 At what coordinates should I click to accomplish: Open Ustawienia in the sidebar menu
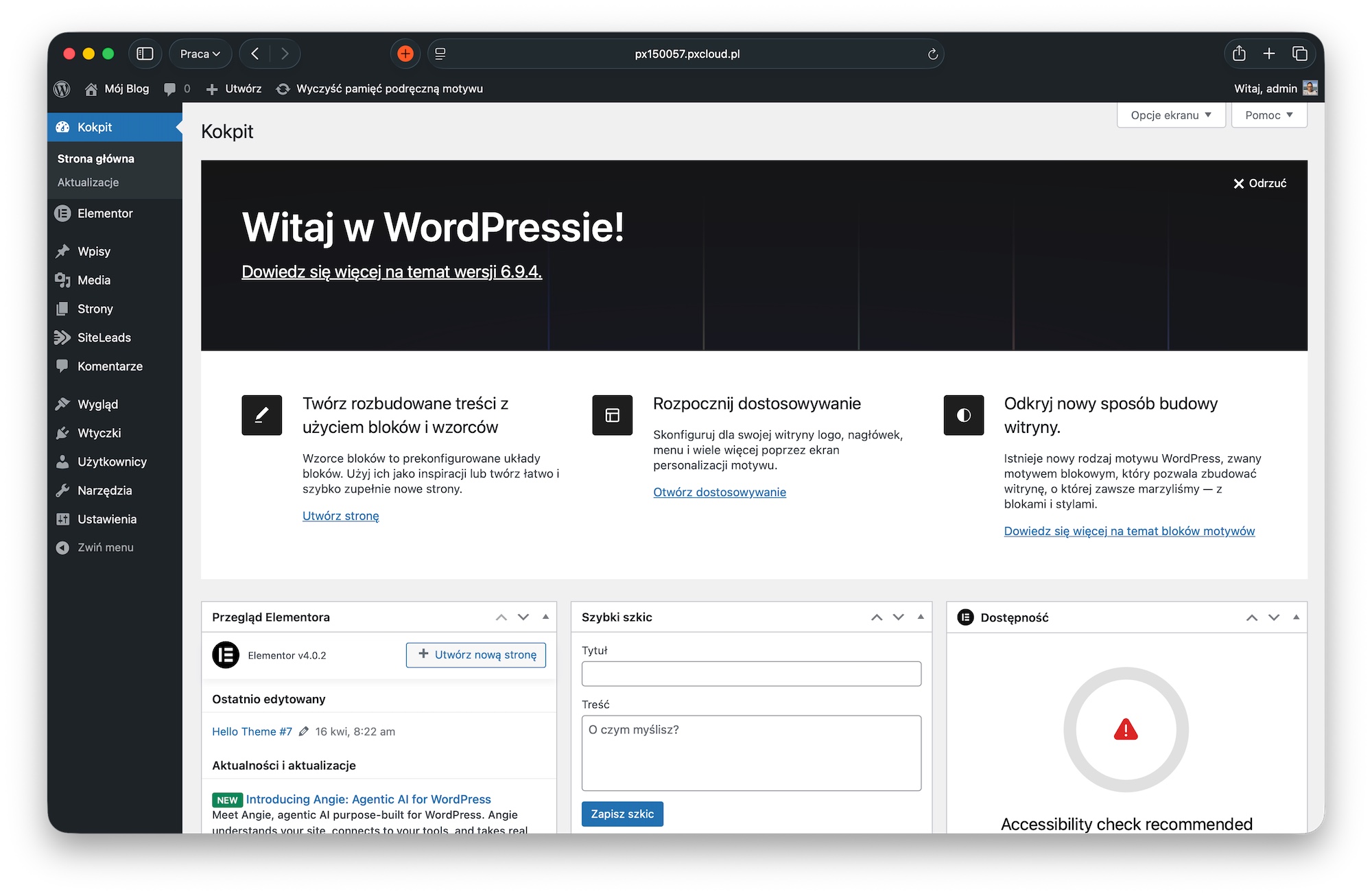tap(106, 519)
